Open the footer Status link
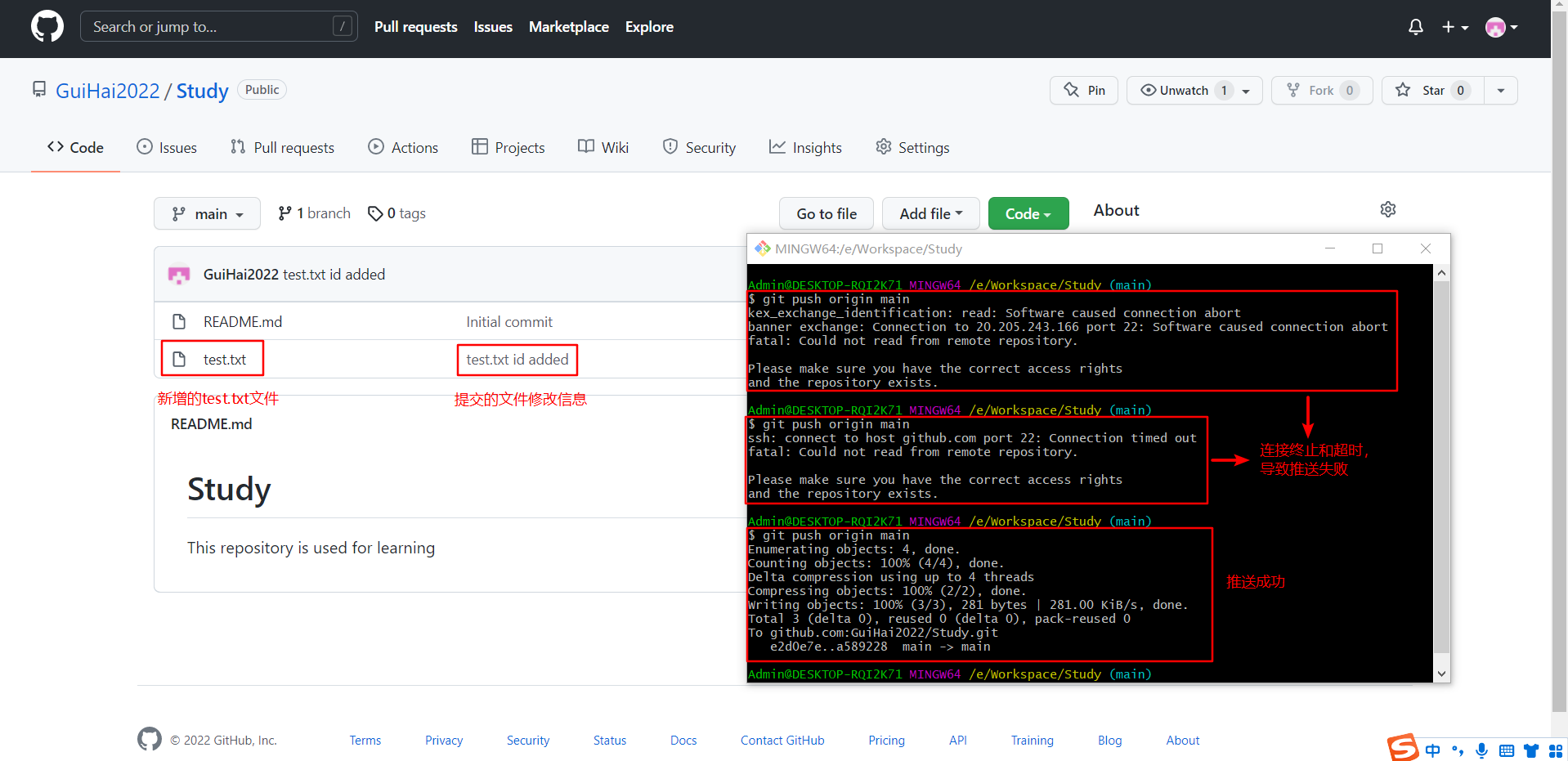 click(x=610, y=741)
